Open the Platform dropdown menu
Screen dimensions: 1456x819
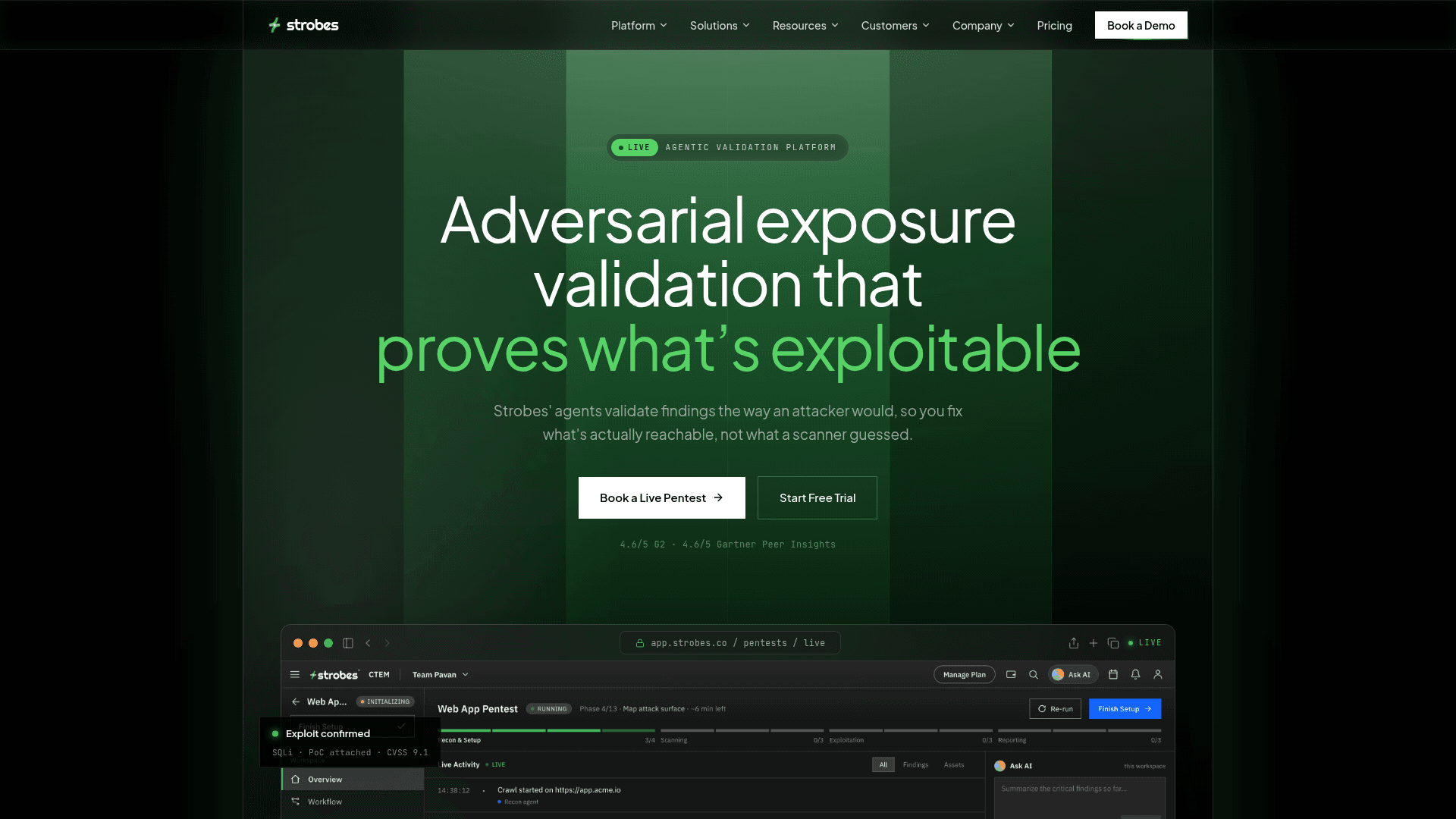639,25
